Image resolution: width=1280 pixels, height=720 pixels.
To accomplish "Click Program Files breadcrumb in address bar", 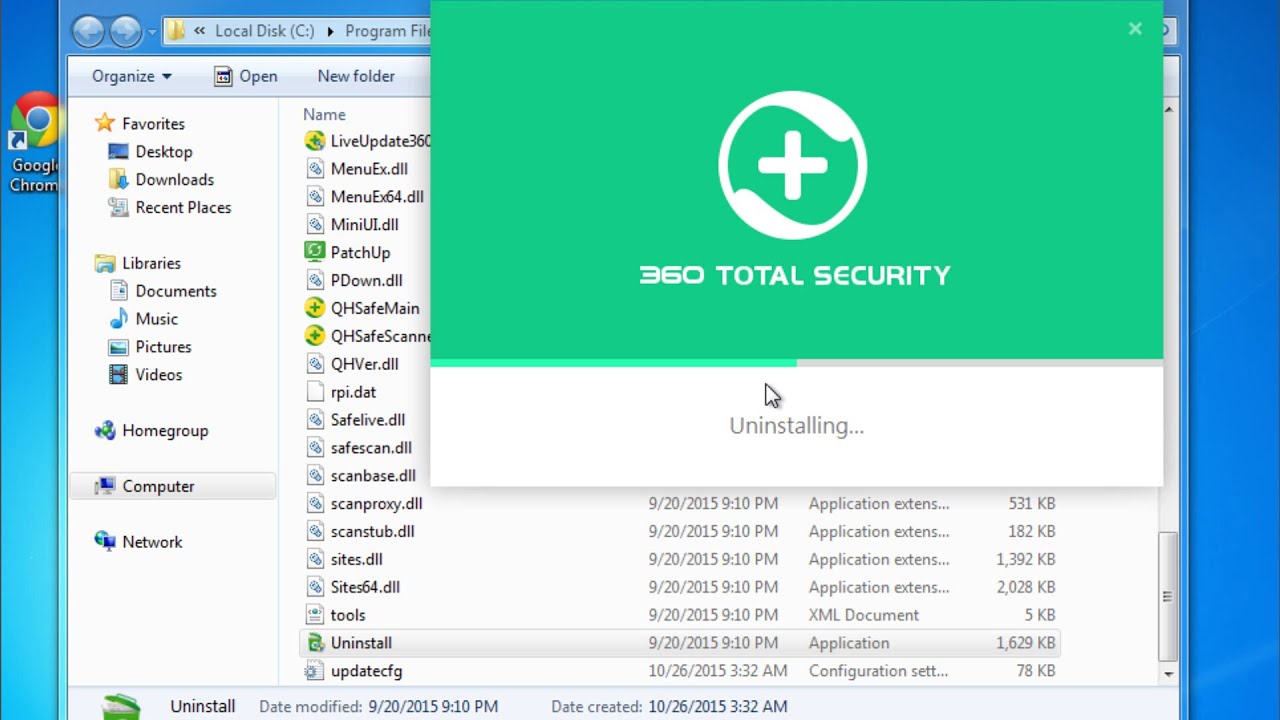I will pyautogui.click(x=388, y=31).
